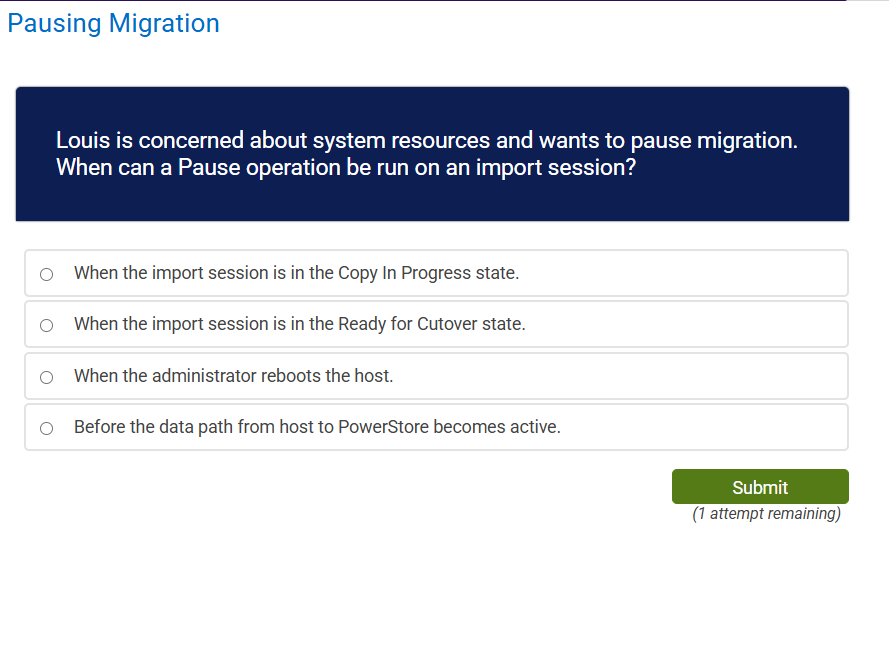Click answer text about administrator rebooting host
This screenshot has height=672, width=889.
pos(233,376)
